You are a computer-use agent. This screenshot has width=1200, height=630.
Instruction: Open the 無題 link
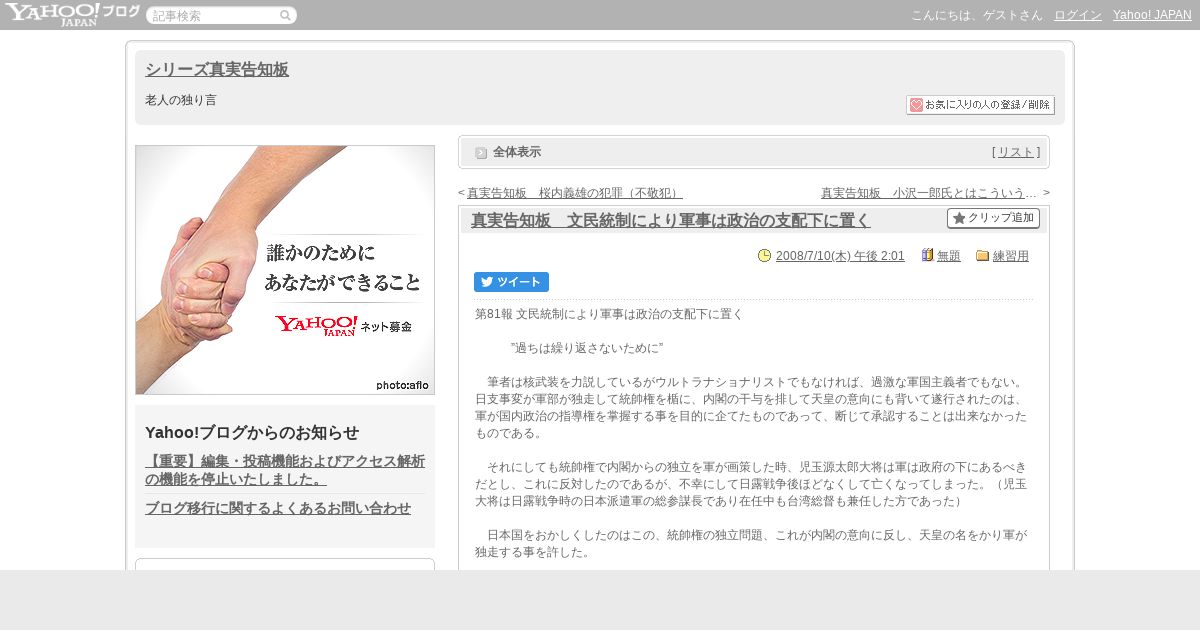[949, 256]
